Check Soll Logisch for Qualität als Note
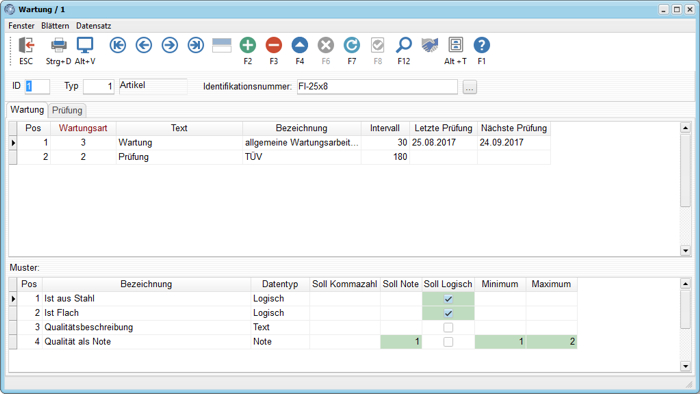The height and width of the screenshot is (394, 700). tap(448, 342)
